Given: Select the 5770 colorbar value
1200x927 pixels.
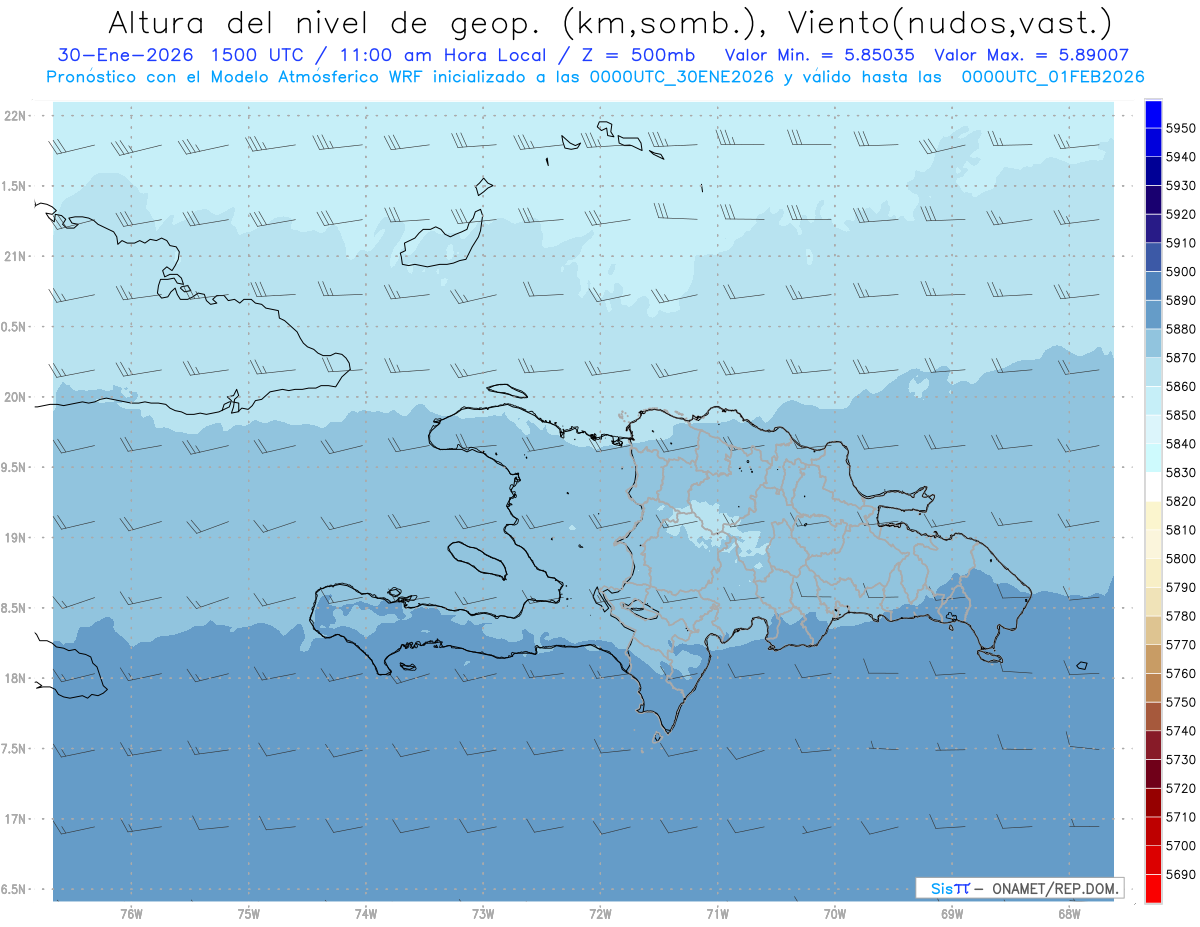Looking at the screenshot, I should coord(1181,644).
